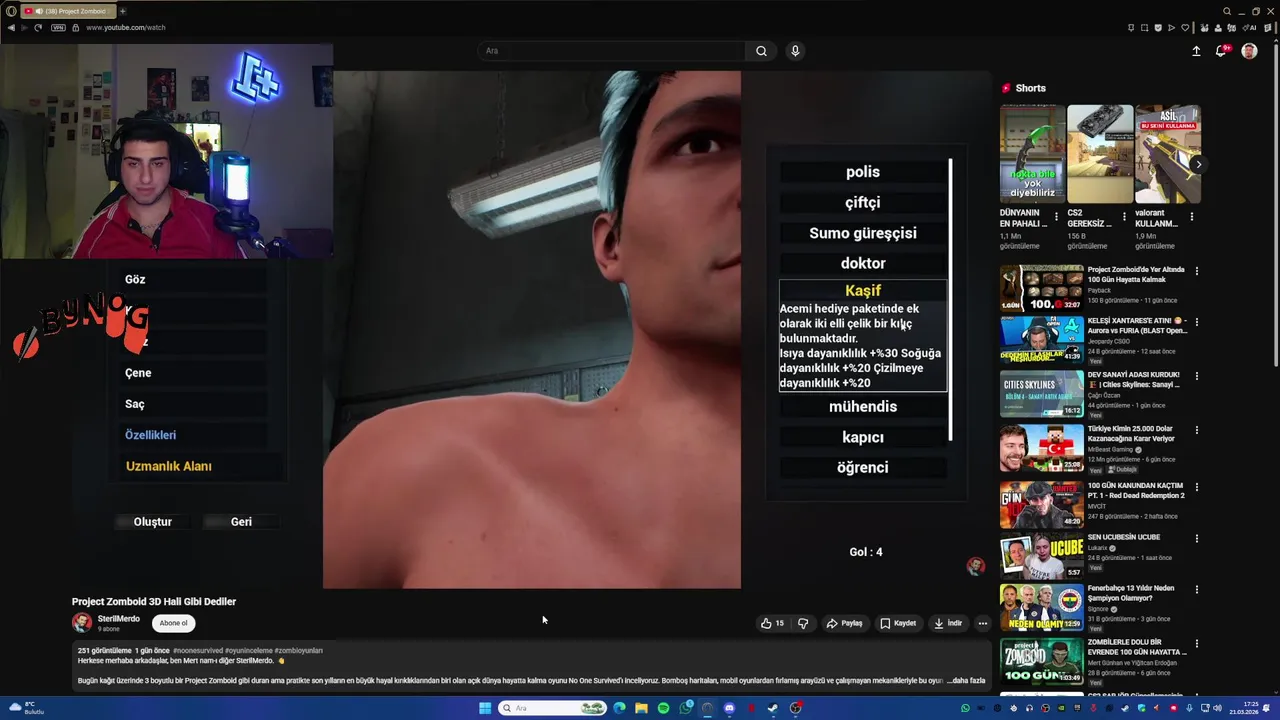The width and height of the screenshot is (1280, 720).
Task: Click the send/flow arrow icon in toolbar
Action: [x=1172, y=27]
